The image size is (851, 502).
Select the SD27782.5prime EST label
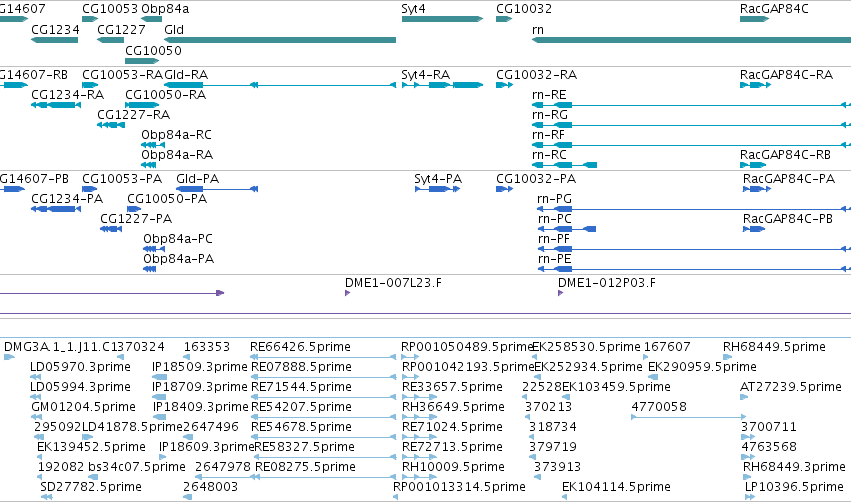tap(91, 487)
